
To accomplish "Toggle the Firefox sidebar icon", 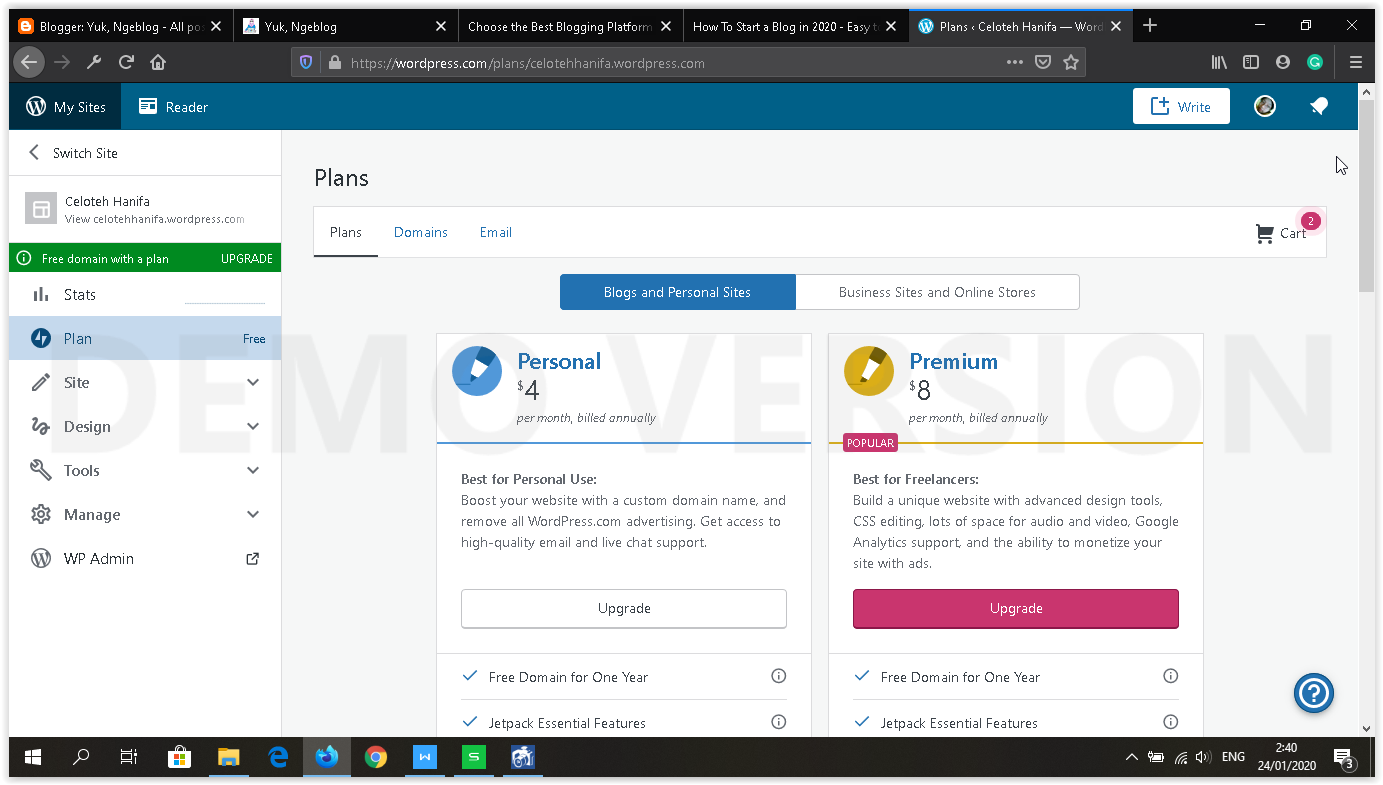I will 1251,62.
